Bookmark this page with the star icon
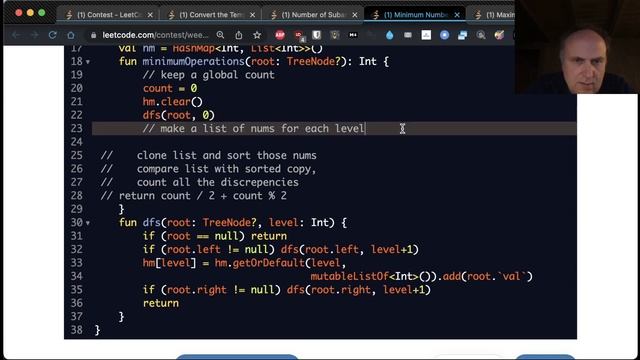Image resolution: width=640 pixels, height=360 pixels. (x=257, y=35)
